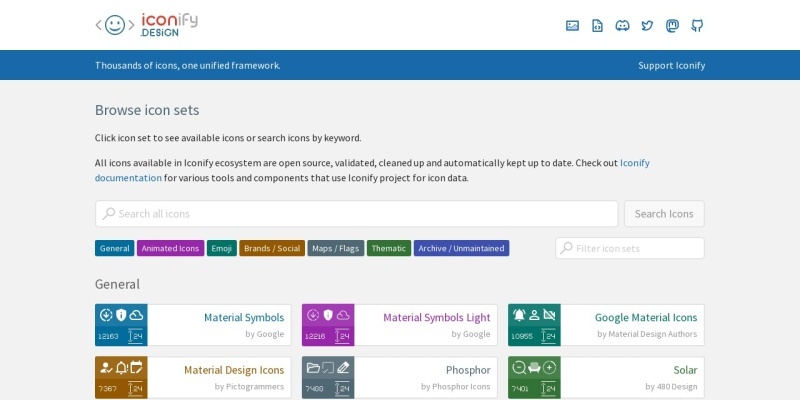Toggle the Brands / Social filter tag
Image resolution: width=800 pixels, height=400 pixels.
coord(272,248)
